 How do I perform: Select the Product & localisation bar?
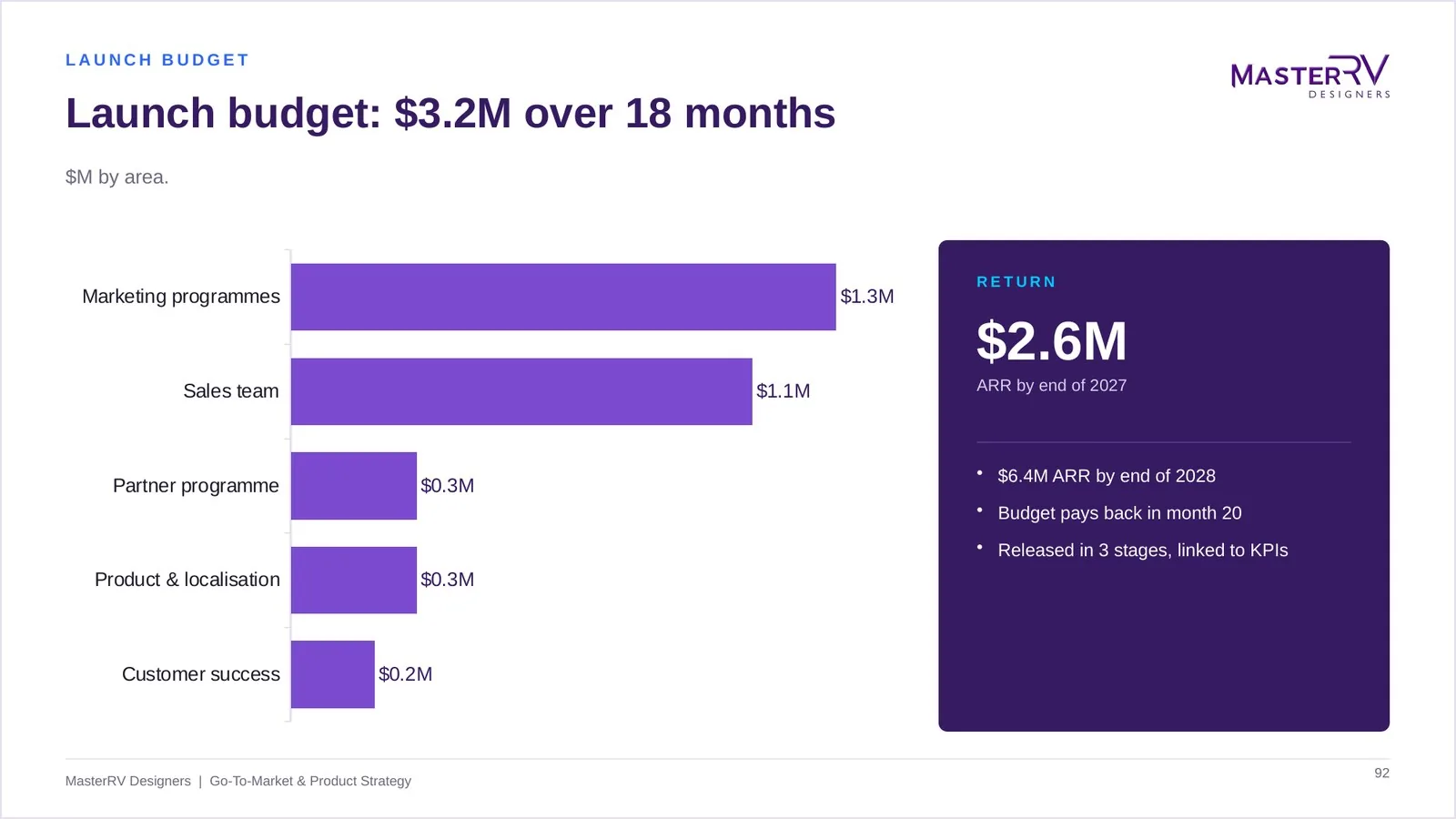click(x=354, y=580)
